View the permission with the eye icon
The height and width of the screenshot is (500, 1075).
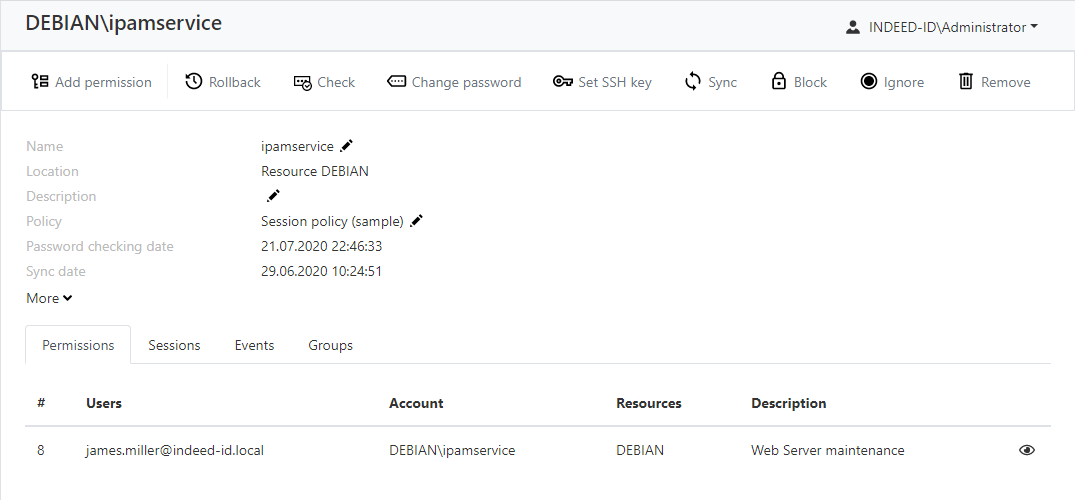click(1026, 450)
